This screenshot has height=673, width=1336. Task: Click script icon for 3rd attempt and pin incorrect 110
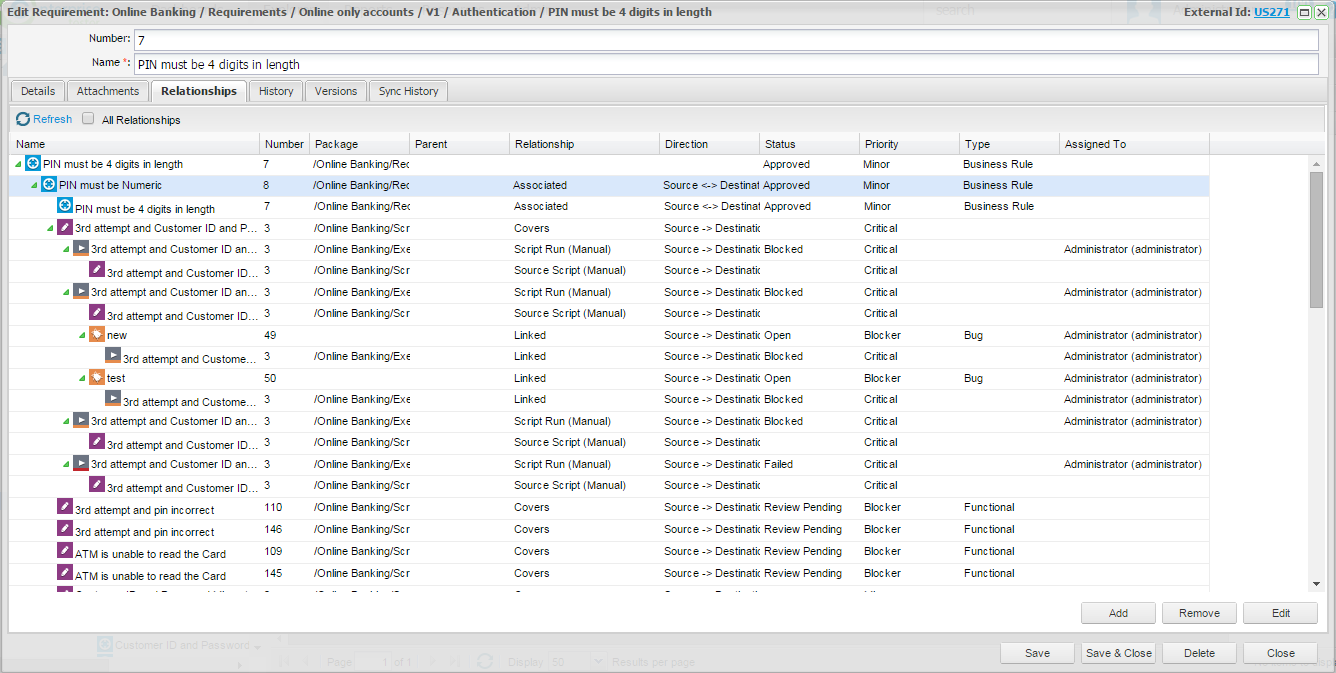pos(64,508)
